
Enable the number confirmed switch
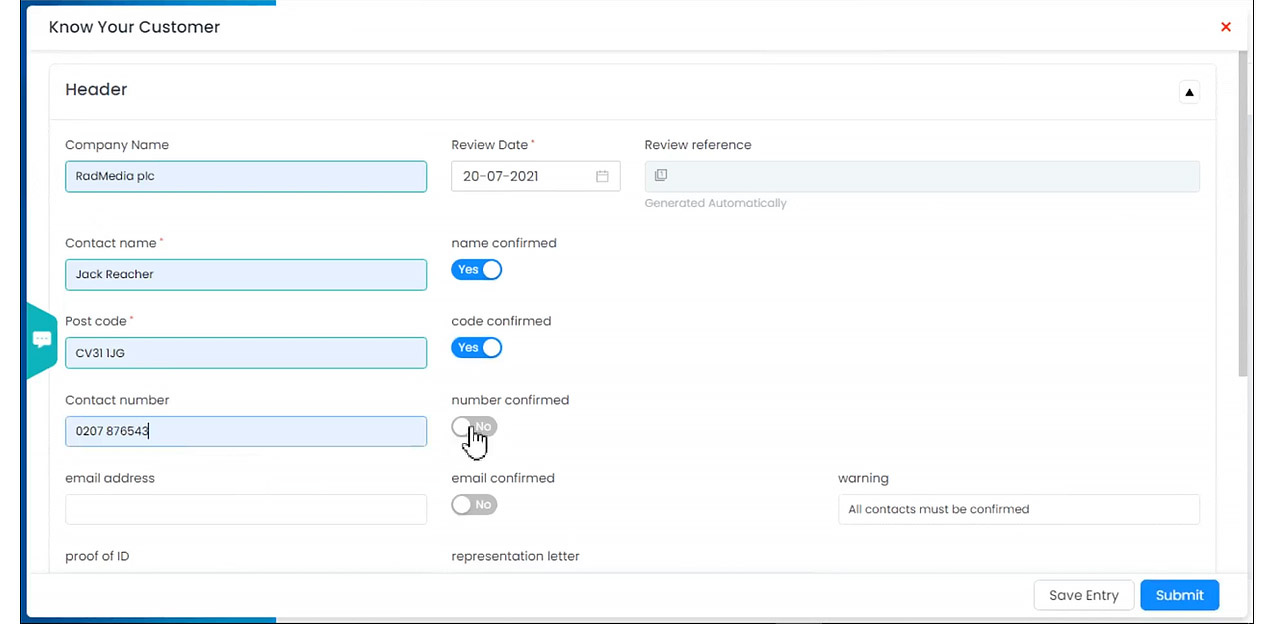pos(474,427)
